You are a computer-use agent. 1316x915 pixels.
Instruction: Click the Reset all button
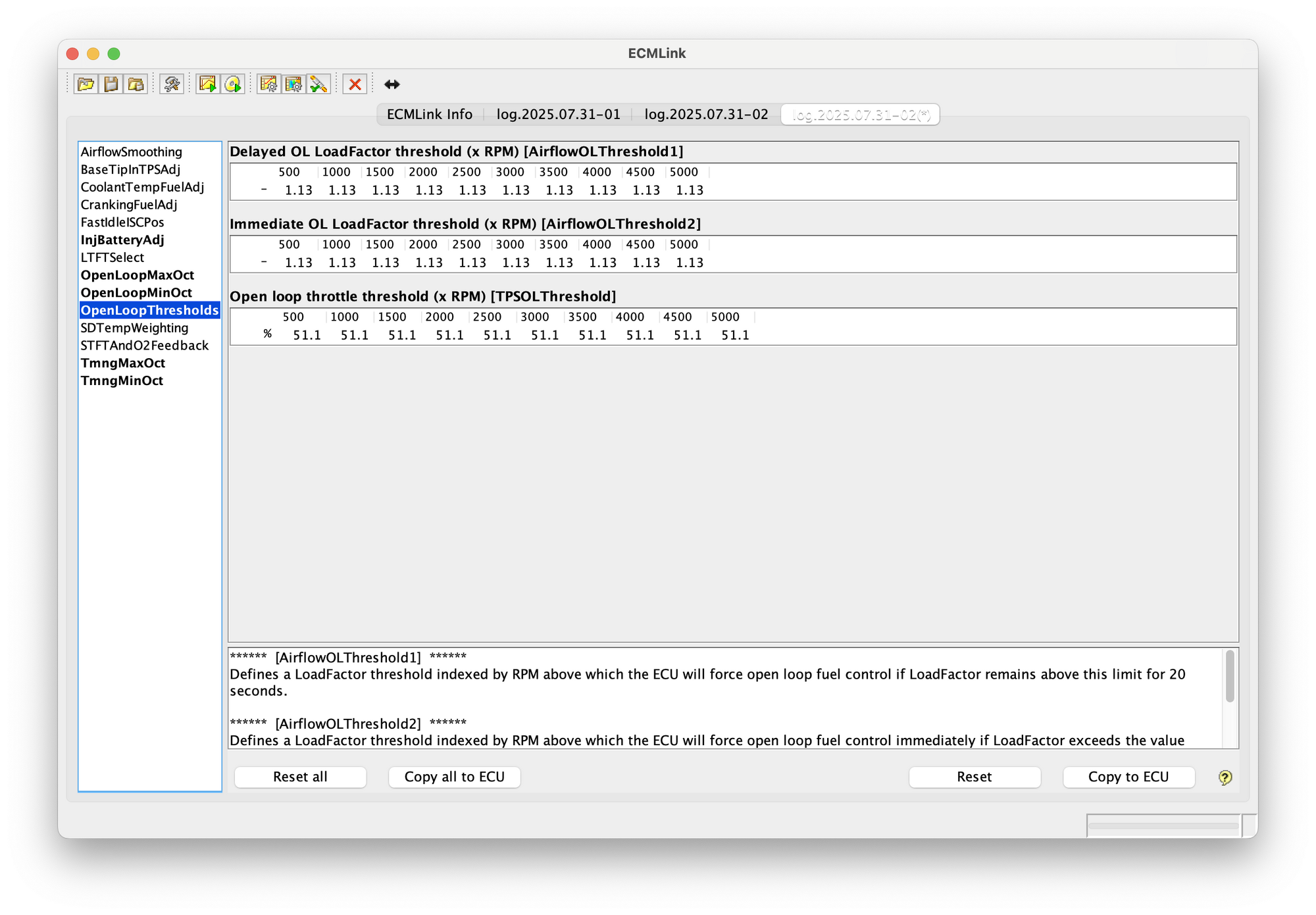300,777
